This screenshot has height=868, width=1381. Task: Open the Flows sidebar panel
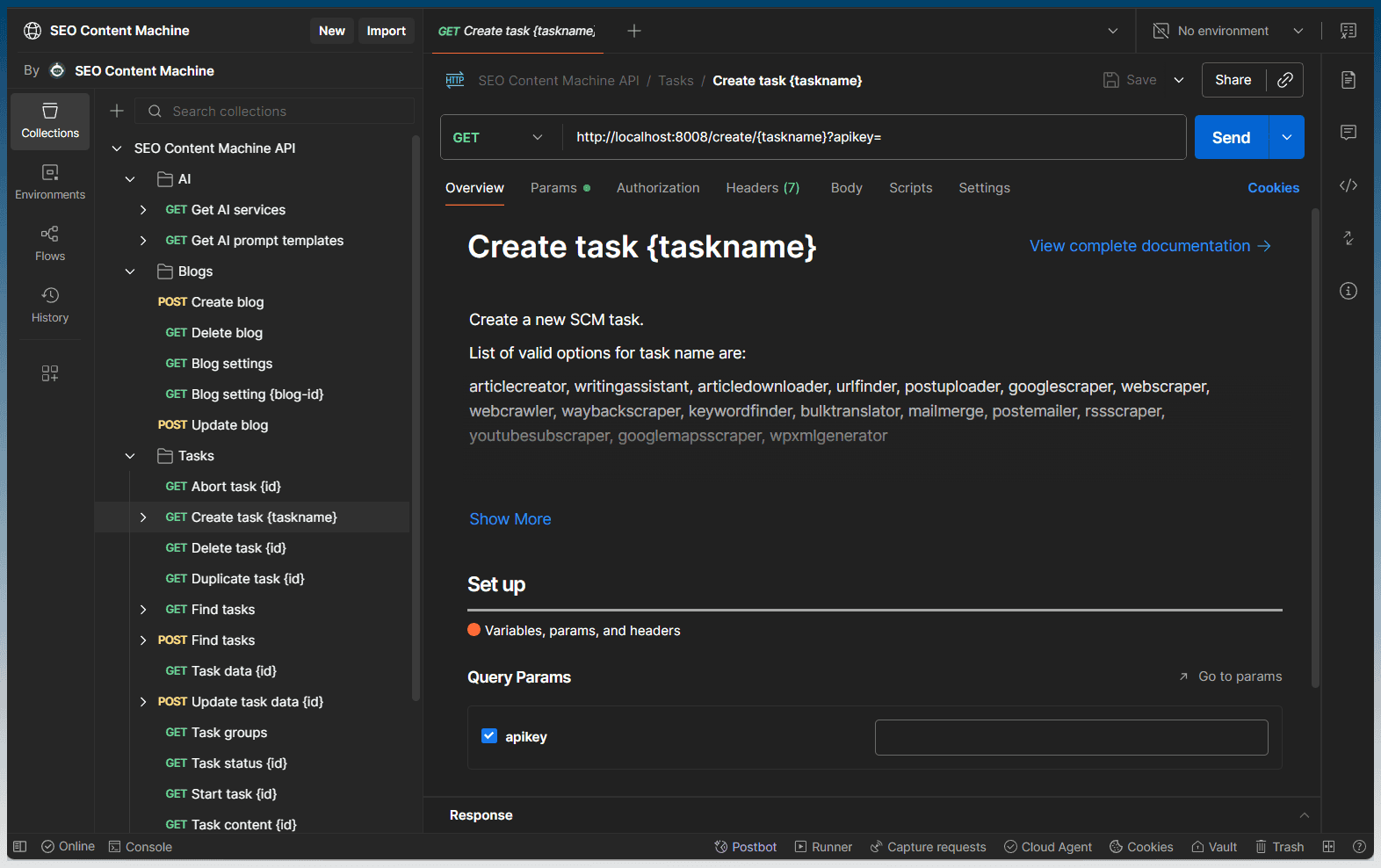pyautogui.click(x=50, y=243)
